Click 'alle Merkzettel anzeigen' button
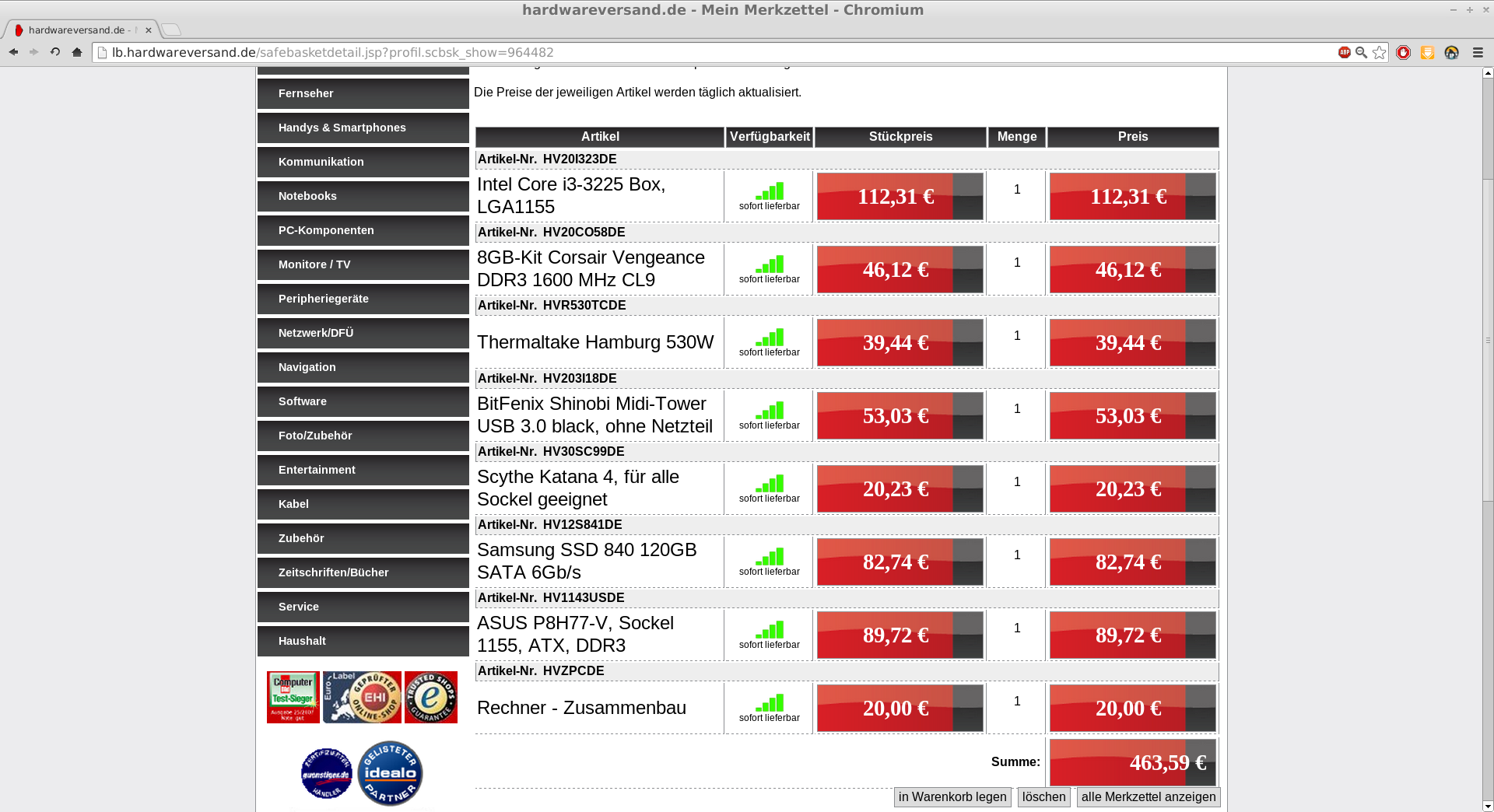This screenshot has height=812, width=1494. pyautogui.click(x=1149, y=796)
